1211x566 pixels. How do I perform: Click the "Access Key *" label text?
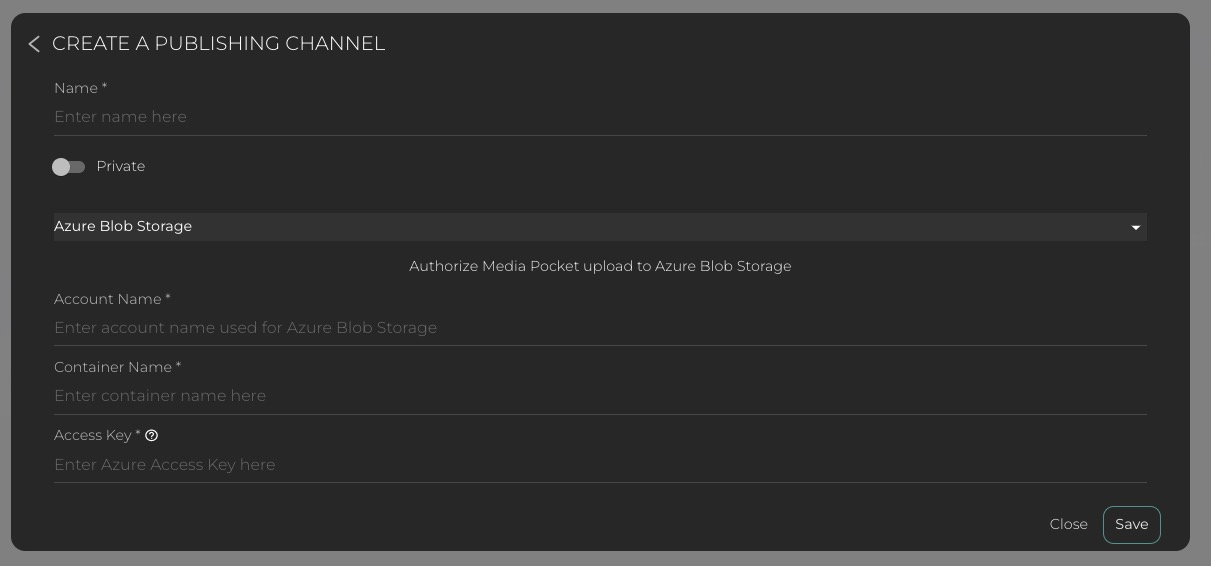coord(96,436)
